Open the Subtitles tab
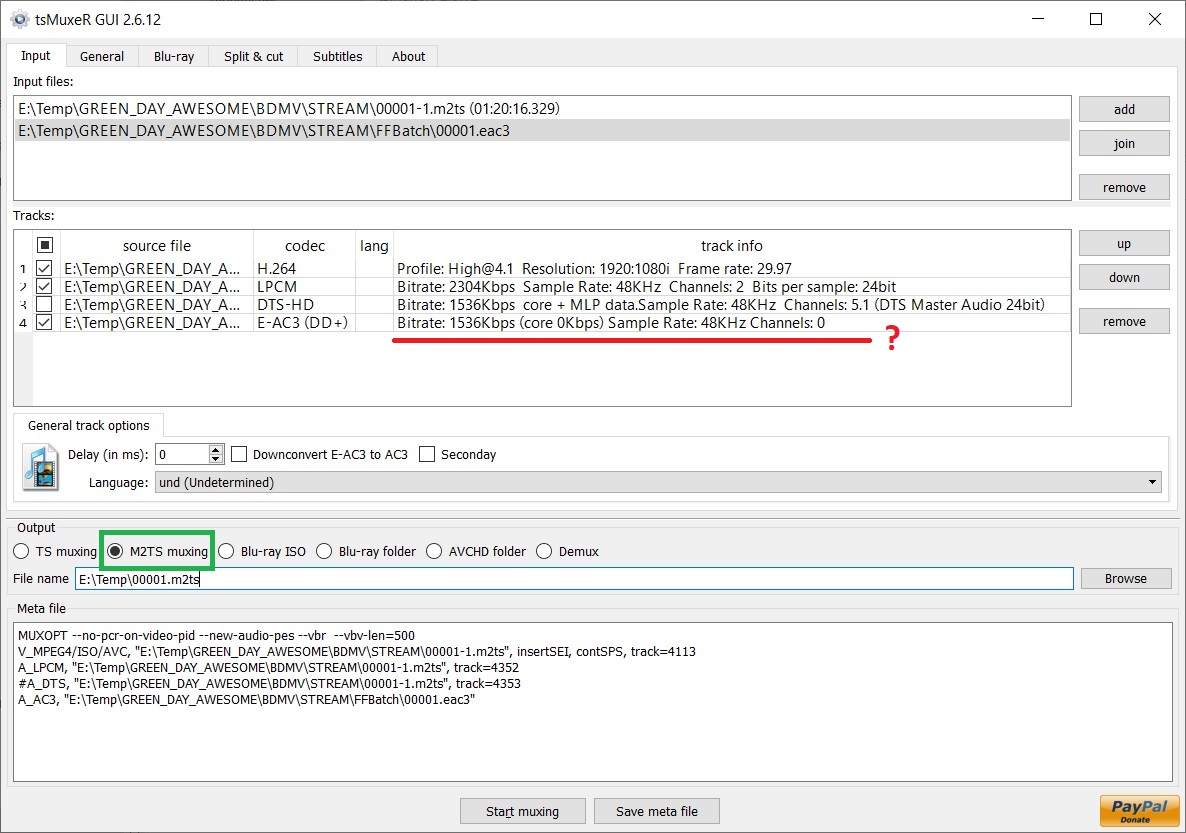 338,56
